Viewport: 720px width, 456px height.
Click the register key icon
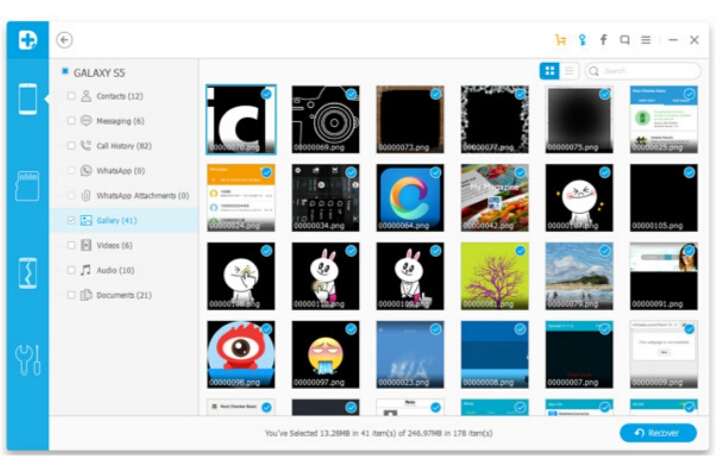pyautogui.click(x=582, y=40)
